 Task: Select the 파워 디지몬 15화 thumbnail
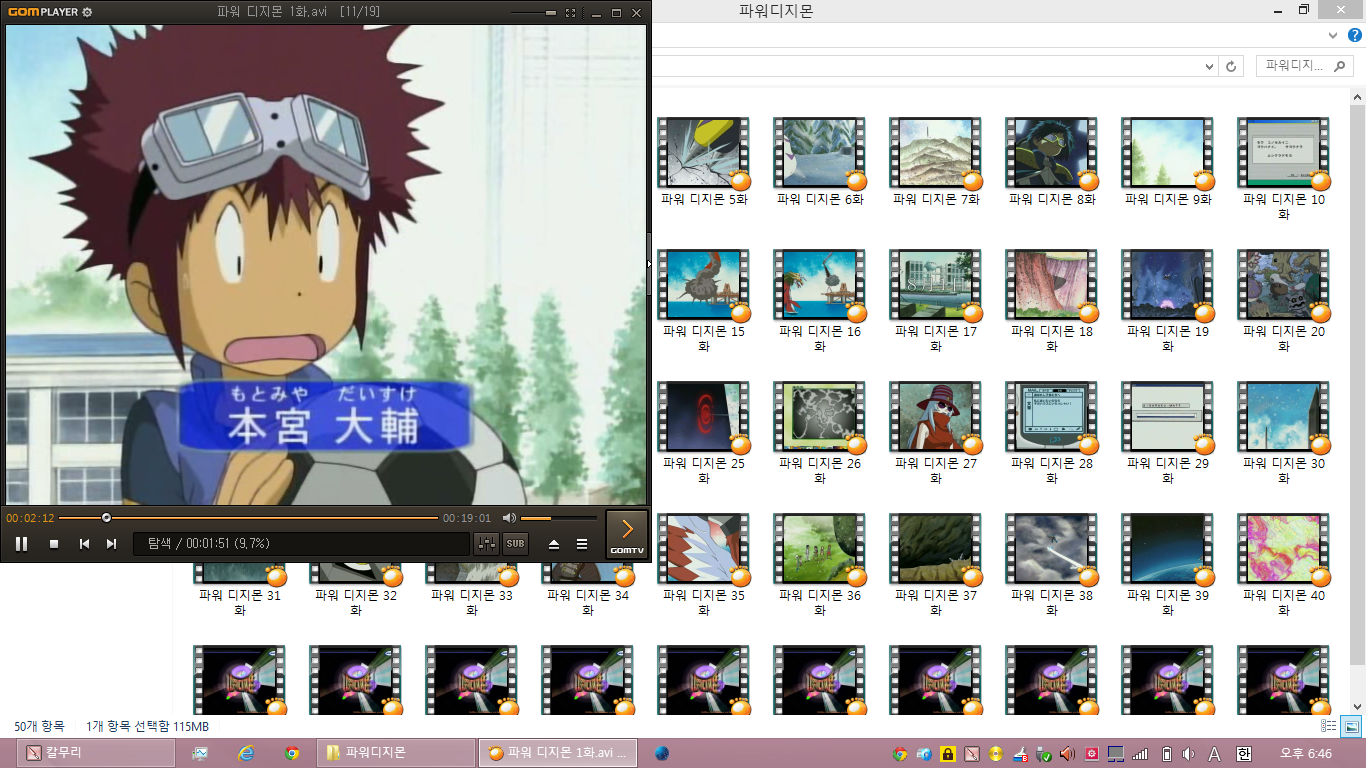point(704,285)
